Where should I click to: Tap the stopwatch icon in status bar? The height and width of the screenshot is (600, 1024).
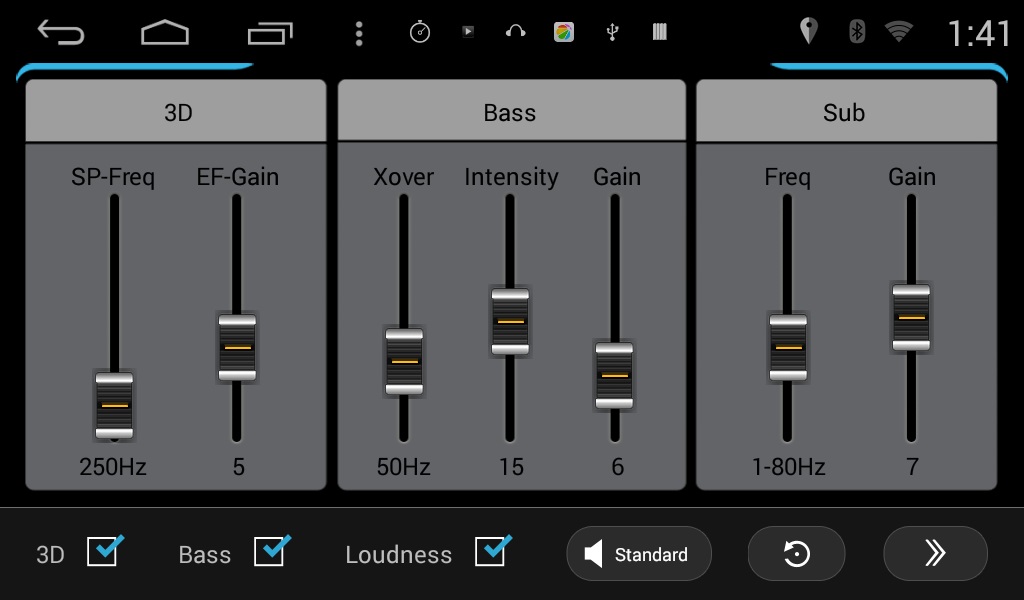420,32
